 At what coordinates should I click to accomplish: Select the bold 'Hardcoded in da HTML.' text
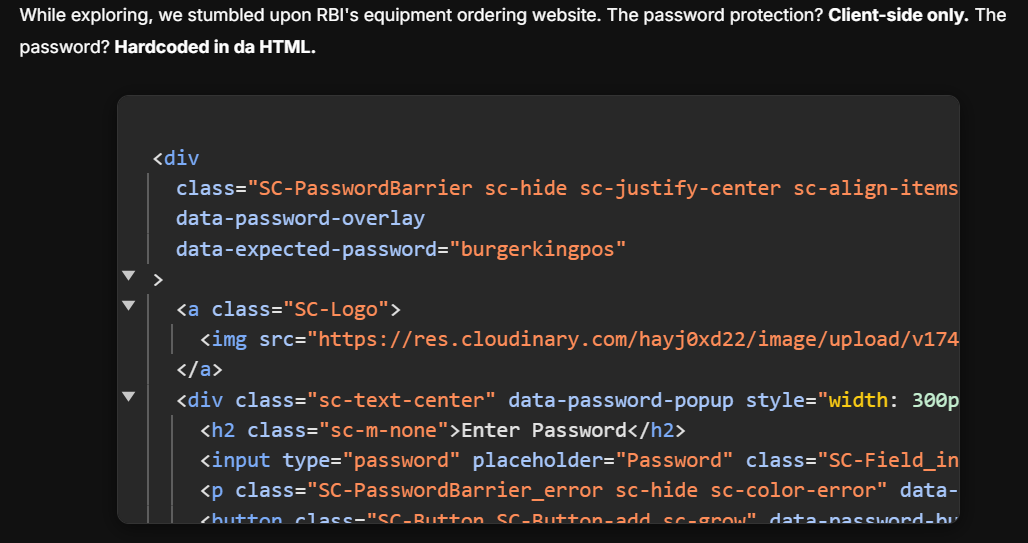215,48
